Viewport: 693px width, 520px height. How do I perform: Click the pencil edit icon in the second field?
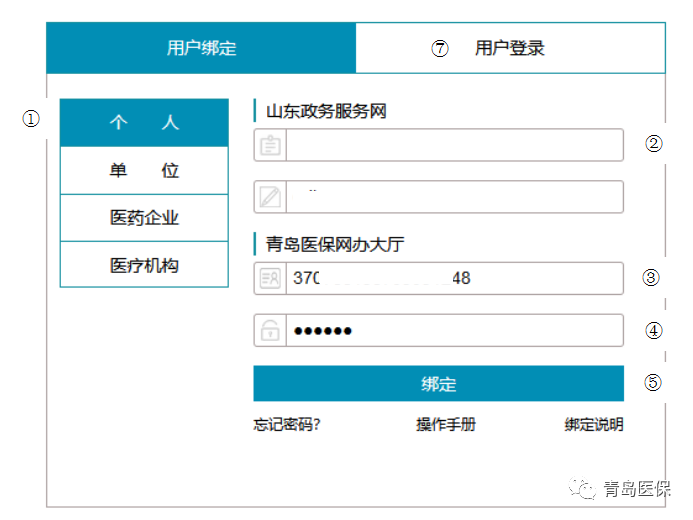tap(270, 197)
